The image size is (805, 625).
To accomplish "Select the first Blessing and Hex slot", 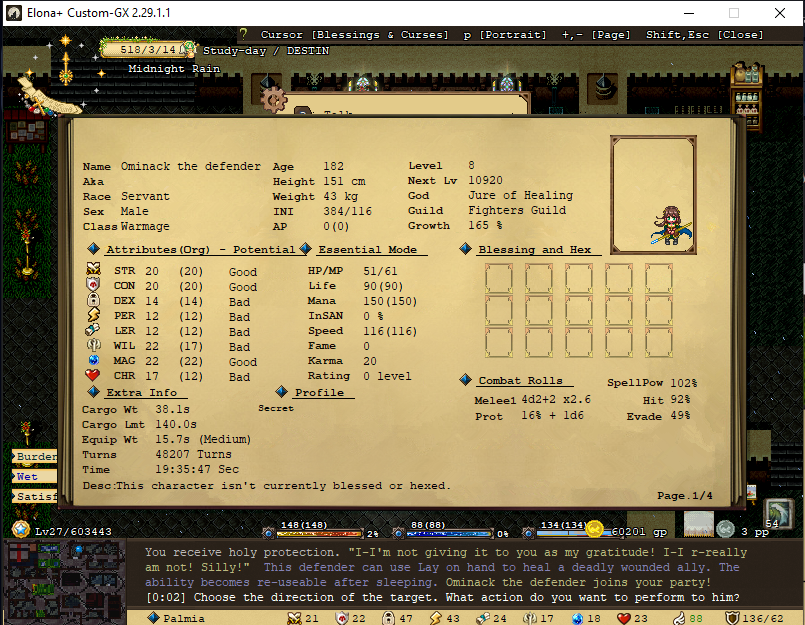I will coord(499,278).
